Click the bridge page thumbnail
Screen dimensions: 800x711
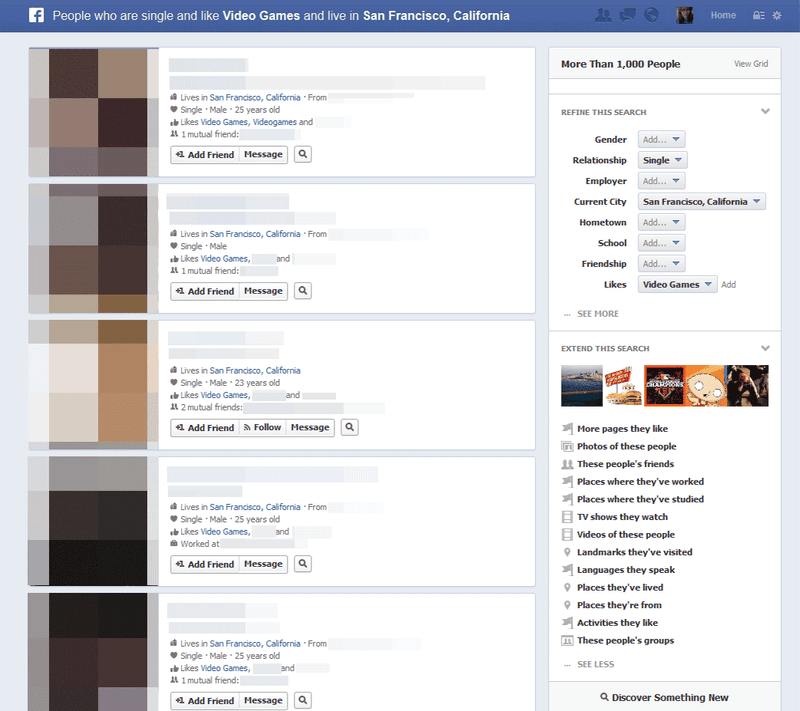[582, 386]
